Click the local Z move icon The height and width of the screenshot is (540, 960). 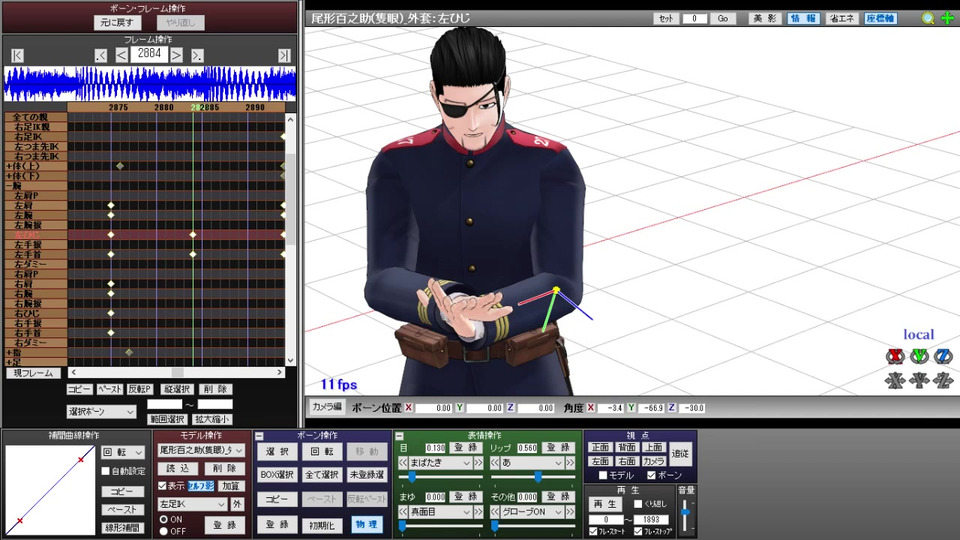(x=943, y=381)
